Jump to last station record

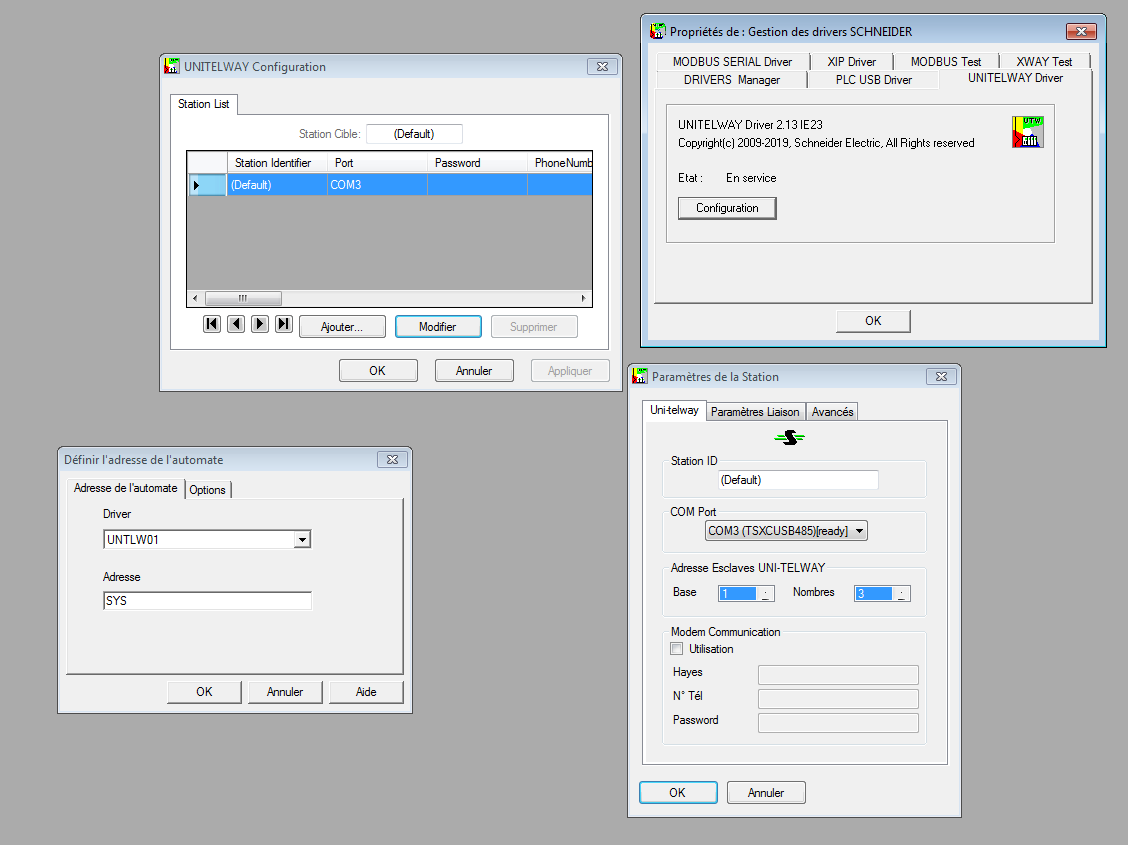(284, 324)
